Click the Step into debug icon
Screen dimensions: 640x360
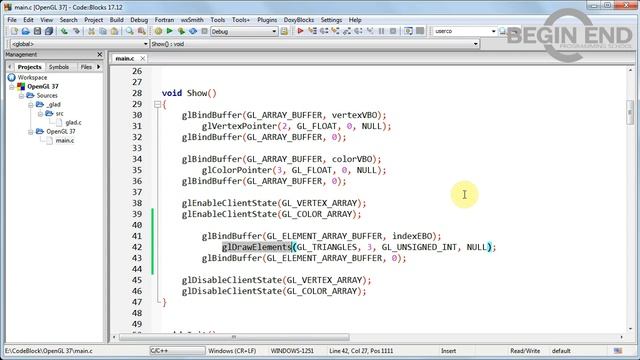pos(335,31)
